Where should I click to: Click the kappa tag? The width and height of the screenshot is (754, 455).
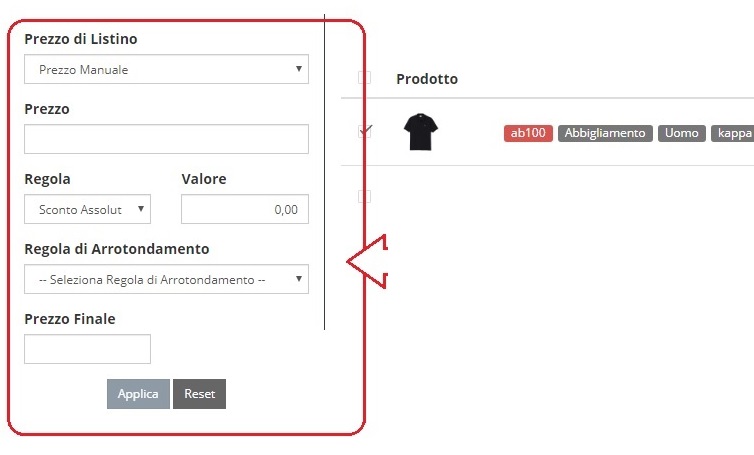733,133
